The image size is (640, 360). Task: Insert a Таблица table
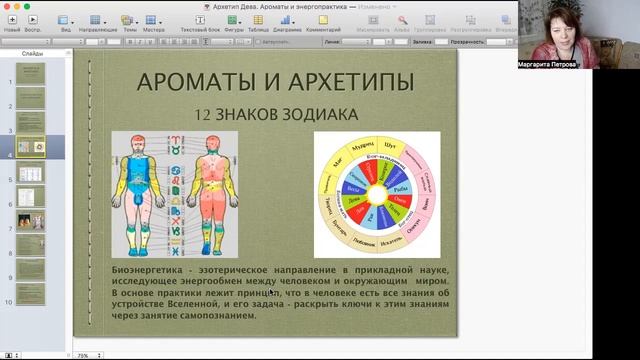pos(258,23)
